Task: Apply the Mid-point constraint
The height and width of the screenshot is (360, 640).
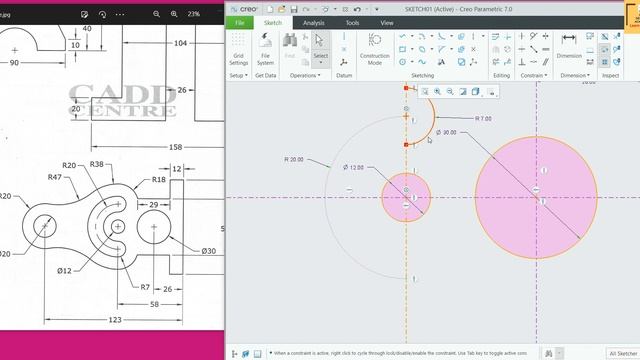Action: [533, 49]
